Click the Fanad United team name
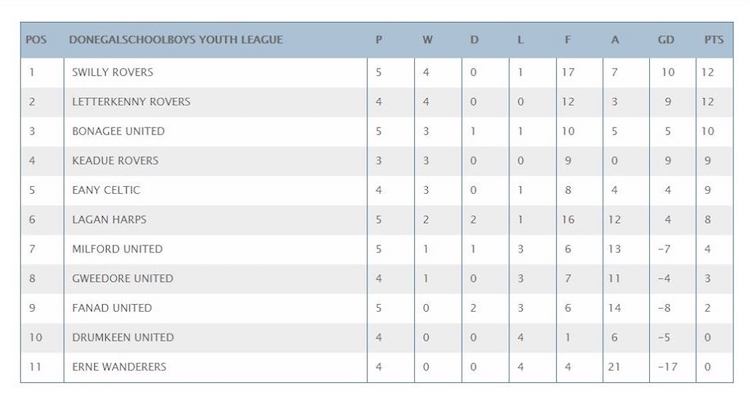This screenshot has height=397, width=750. coord(112,308)
